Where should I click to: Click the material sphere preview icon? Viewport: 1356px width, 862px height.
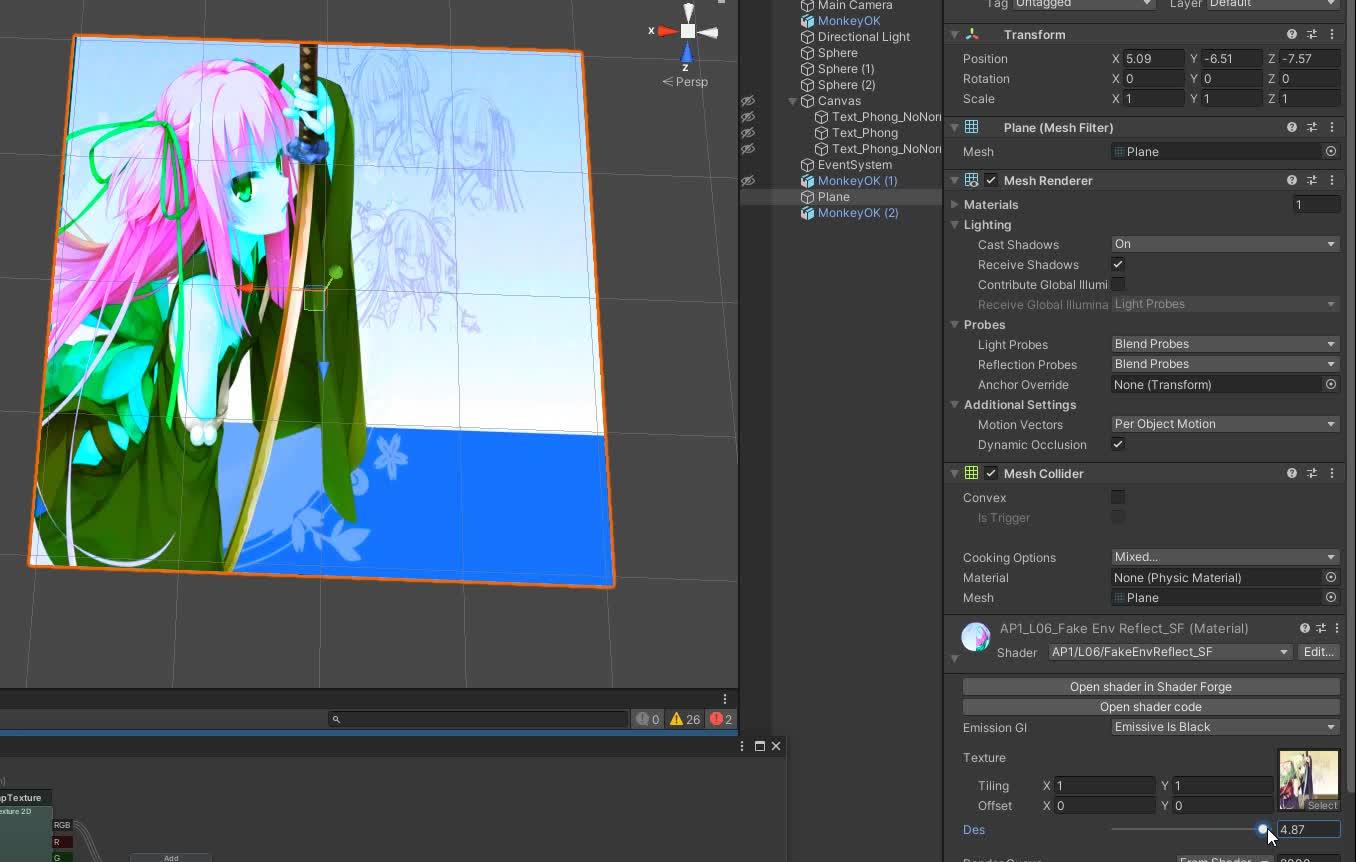tap(976, 636)
